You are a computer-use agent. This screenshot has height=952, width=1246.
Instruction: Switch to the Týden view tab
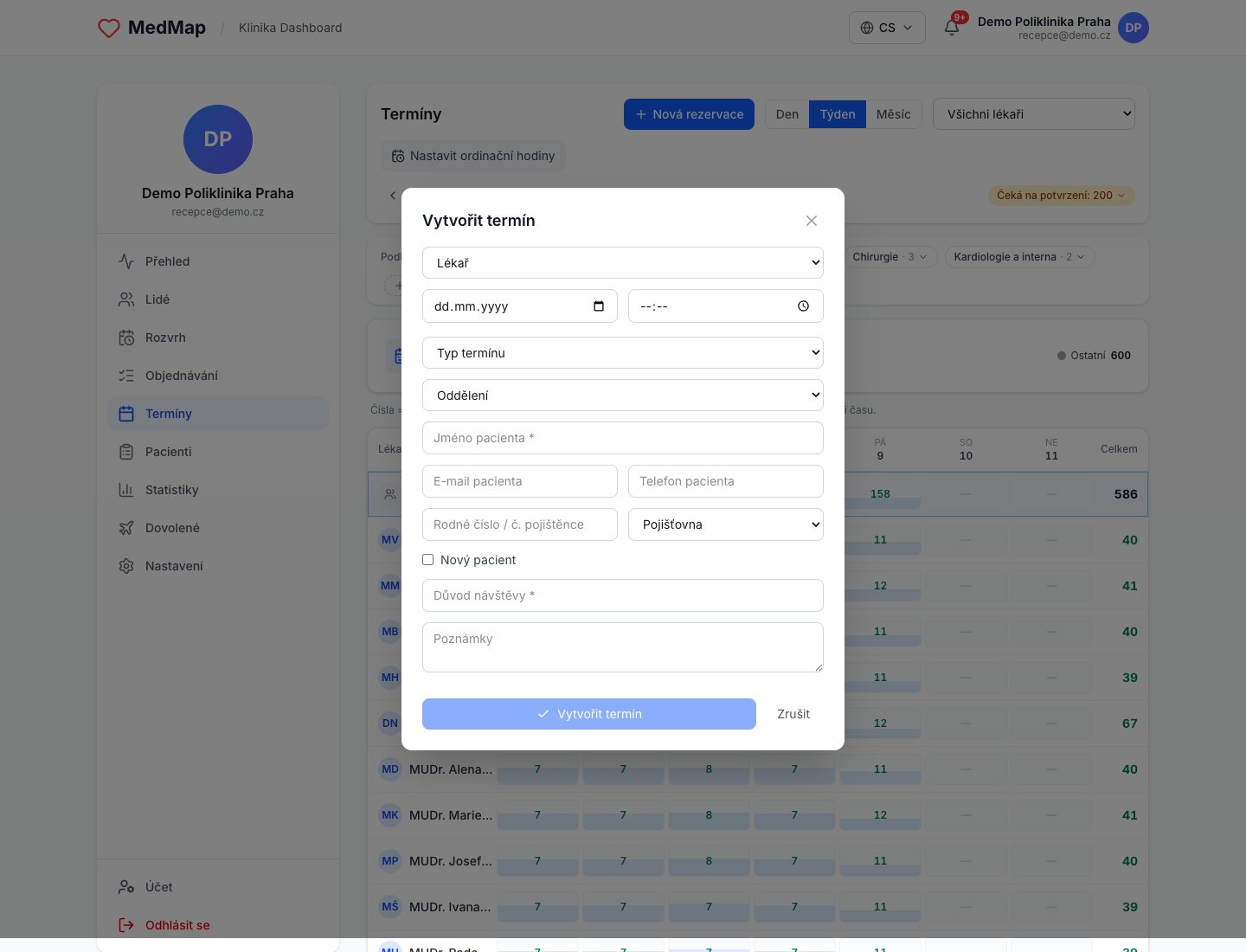pyautogui.click(x=838, y=114)
